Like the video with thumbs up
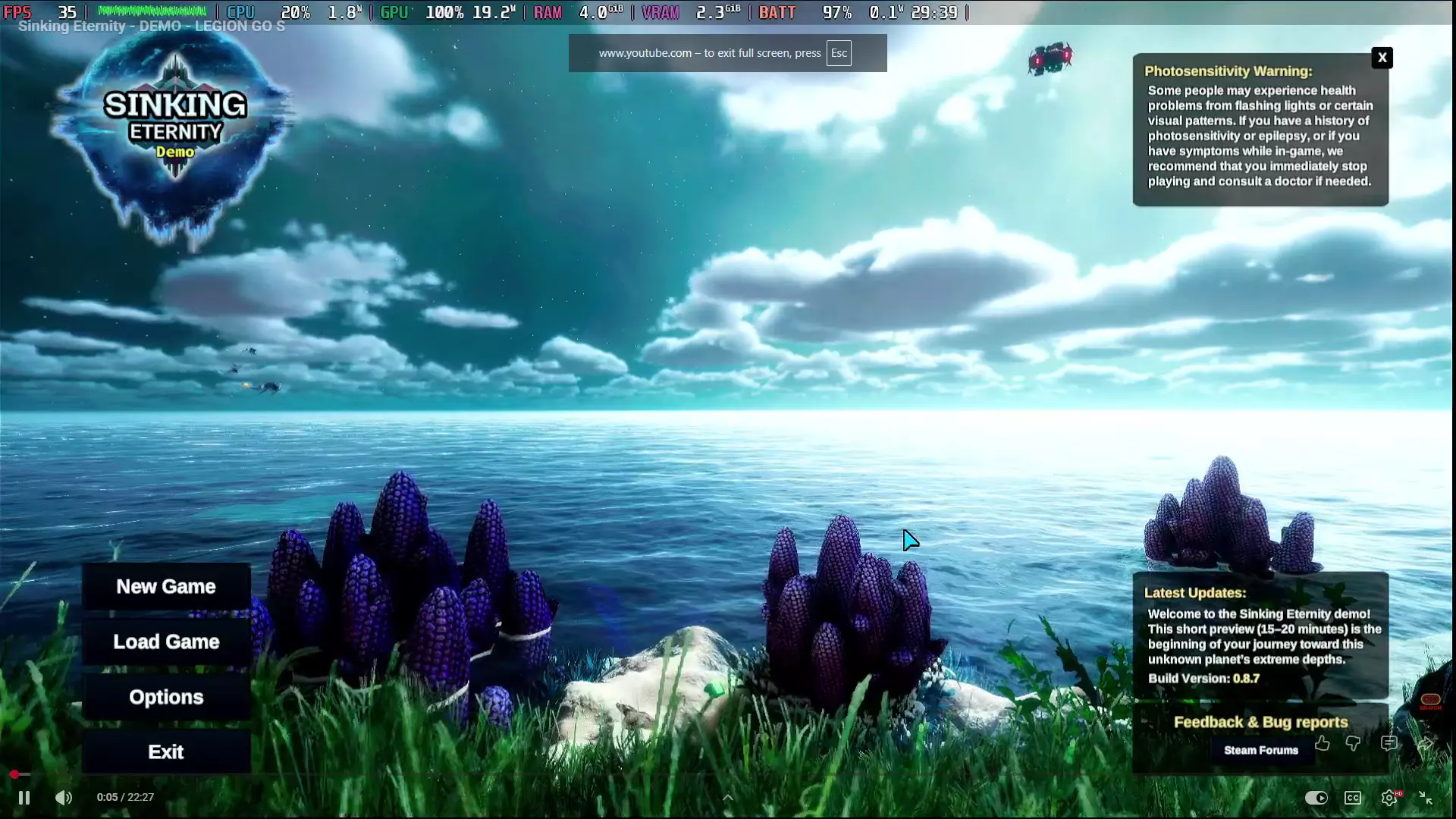Image resolution: width=1456 pixels, height=819 pixels. coord(1323,744)
